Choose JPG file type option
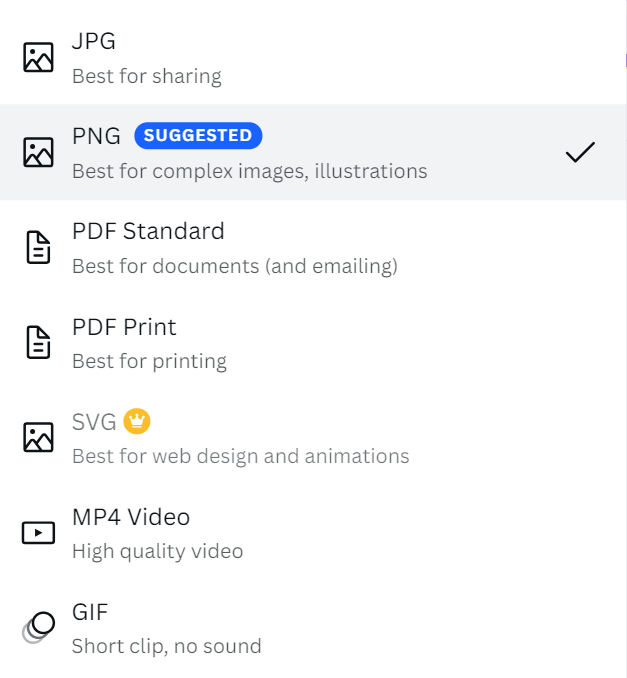Viewport: 627px width, 678px height. click(x=95, y=41)
